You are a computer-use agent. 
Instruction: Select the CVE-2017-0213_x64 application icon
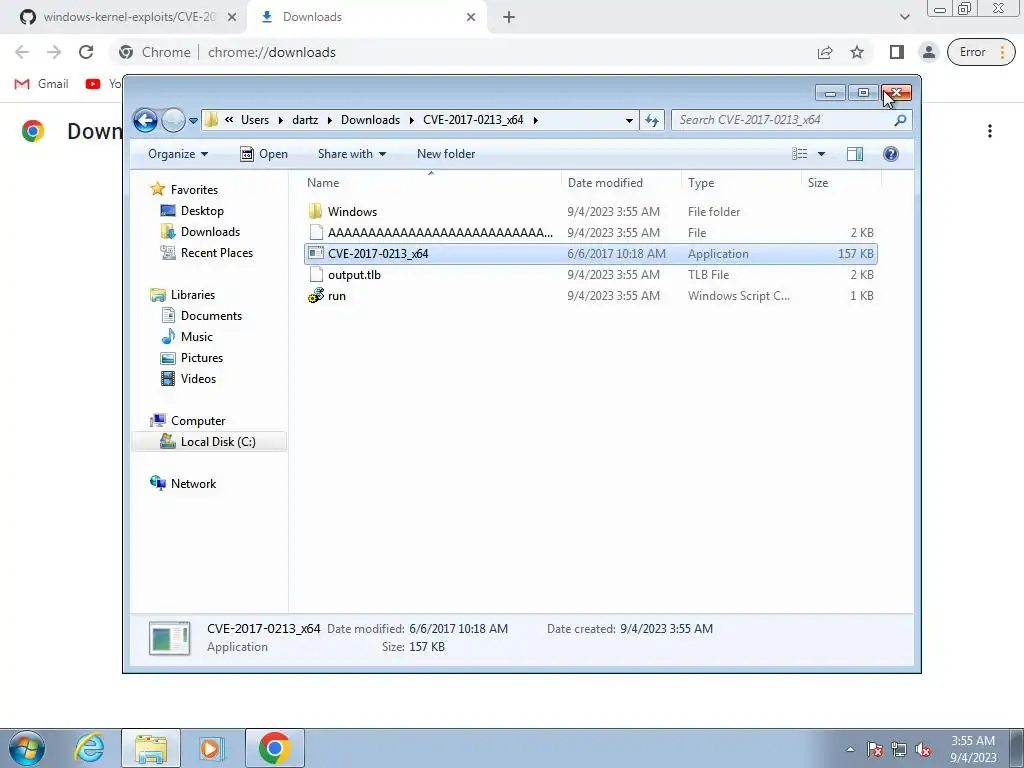click(x=316, y=253)
